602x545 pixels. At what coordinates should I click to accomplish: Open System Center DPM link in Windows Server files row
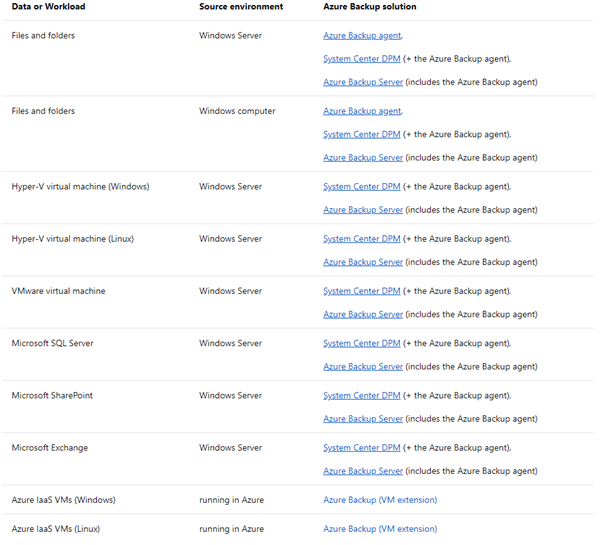[362, 59]
